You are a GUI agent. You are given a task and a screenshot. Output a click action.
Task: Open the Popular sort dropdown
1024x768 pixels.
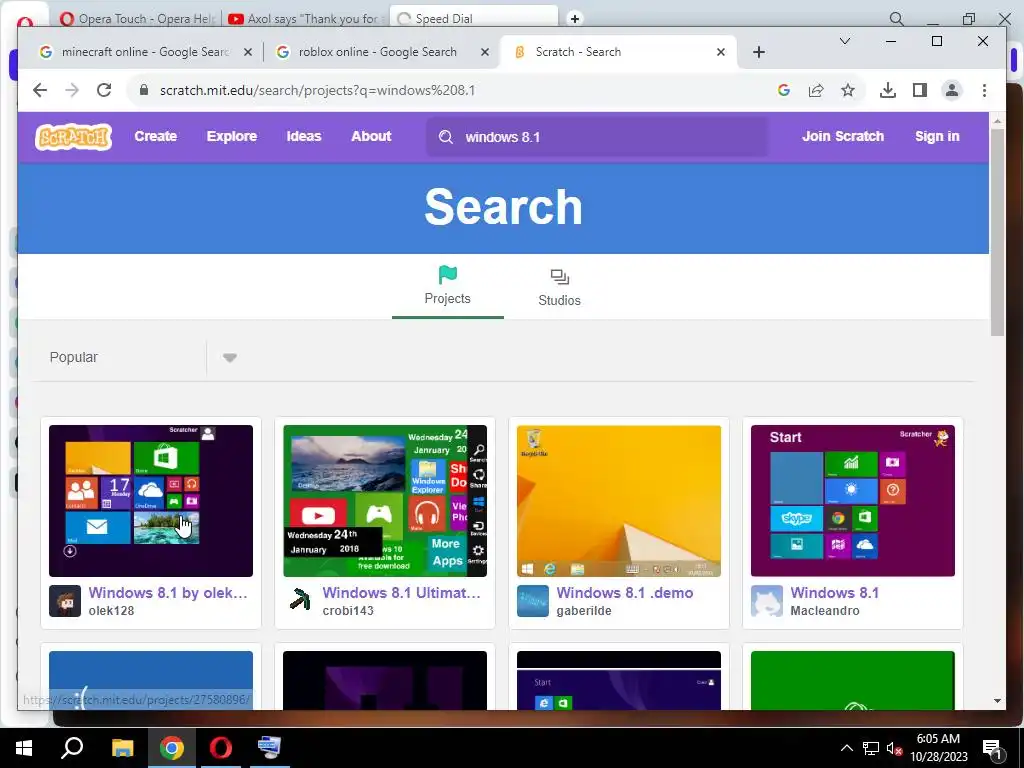(x=229, y=357)
